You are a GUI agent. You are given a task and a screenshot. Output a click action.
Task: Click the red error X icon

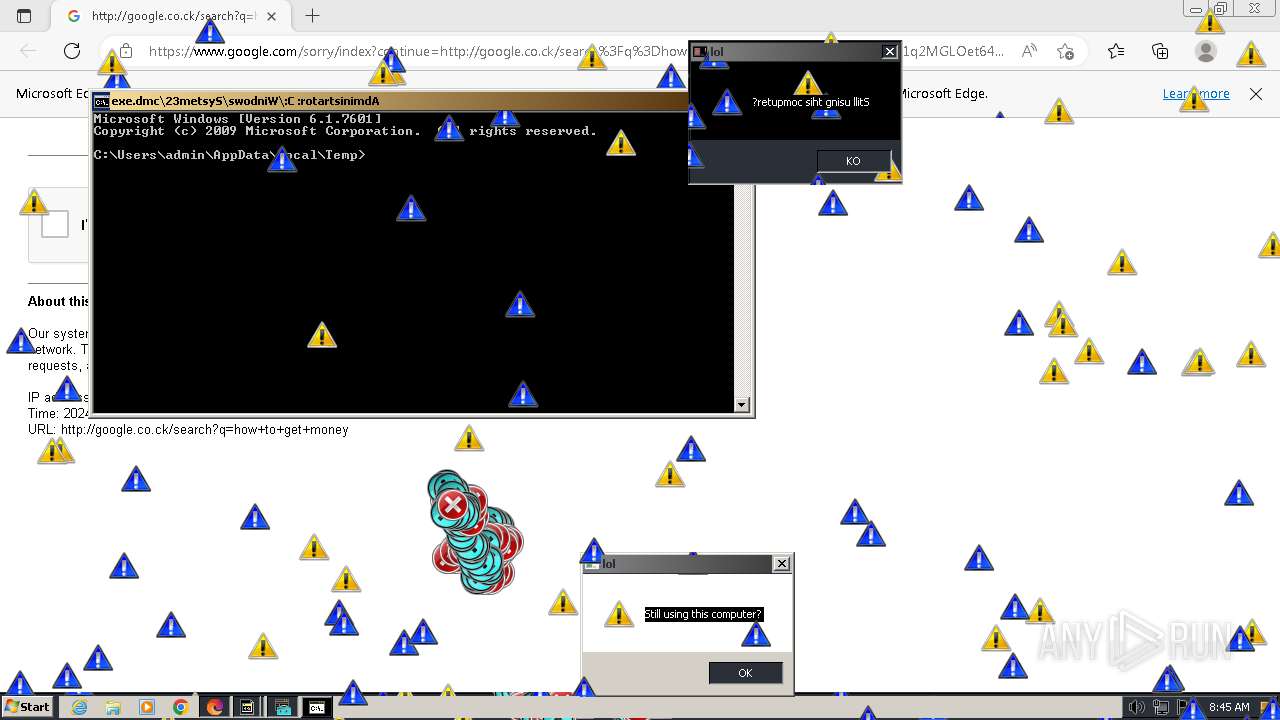coord(452,505)
